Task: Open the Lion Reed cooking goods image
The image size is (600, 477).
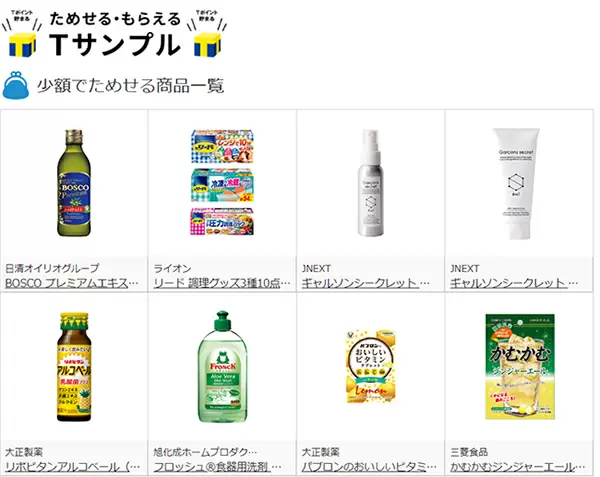Action: [x=222, y=182]
